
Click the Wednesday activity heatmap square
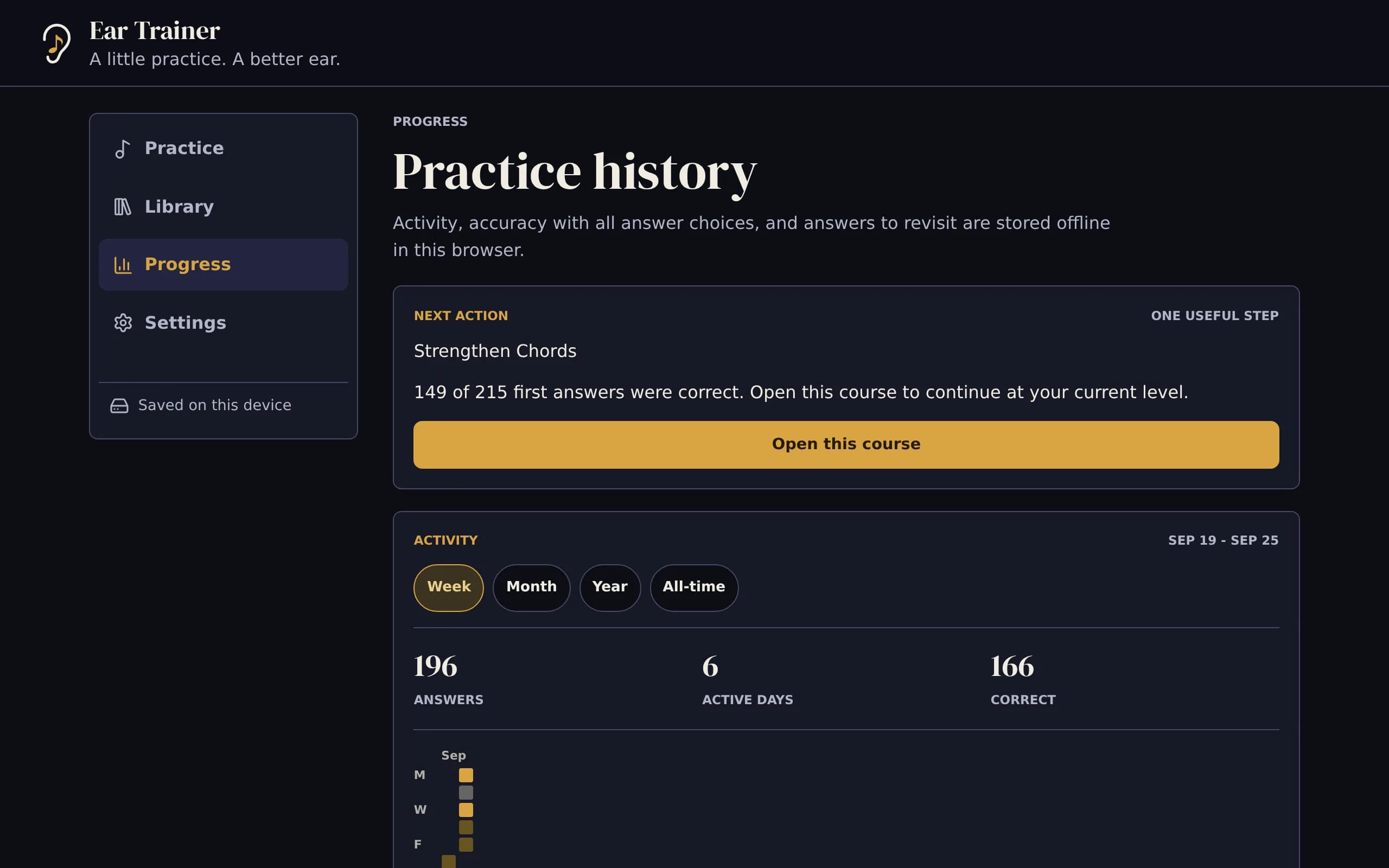[466, 809]
